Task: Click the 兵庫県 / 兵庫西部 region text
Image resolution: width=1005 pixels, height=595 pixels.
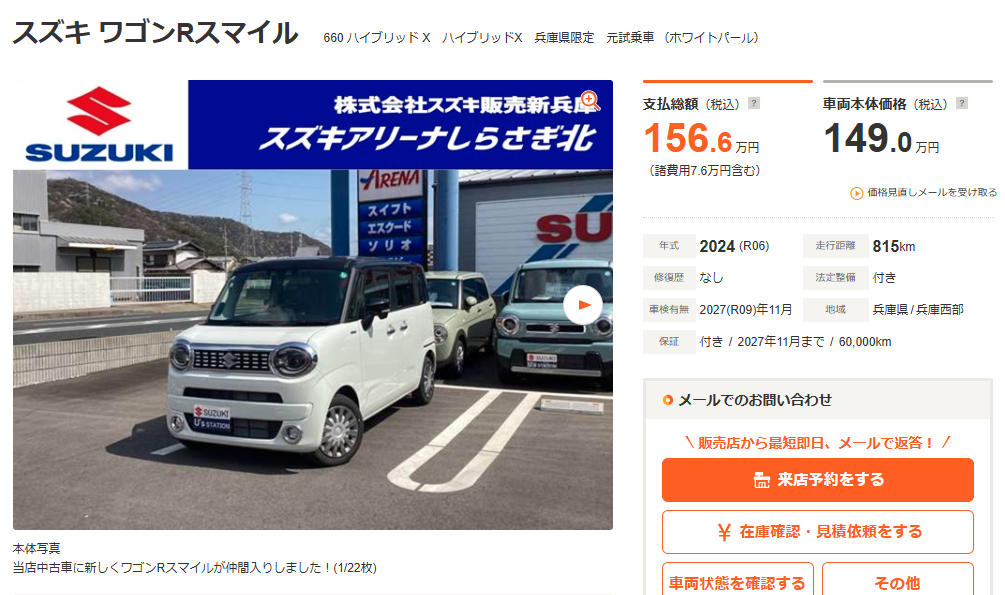Action: (x=918, y=310)
